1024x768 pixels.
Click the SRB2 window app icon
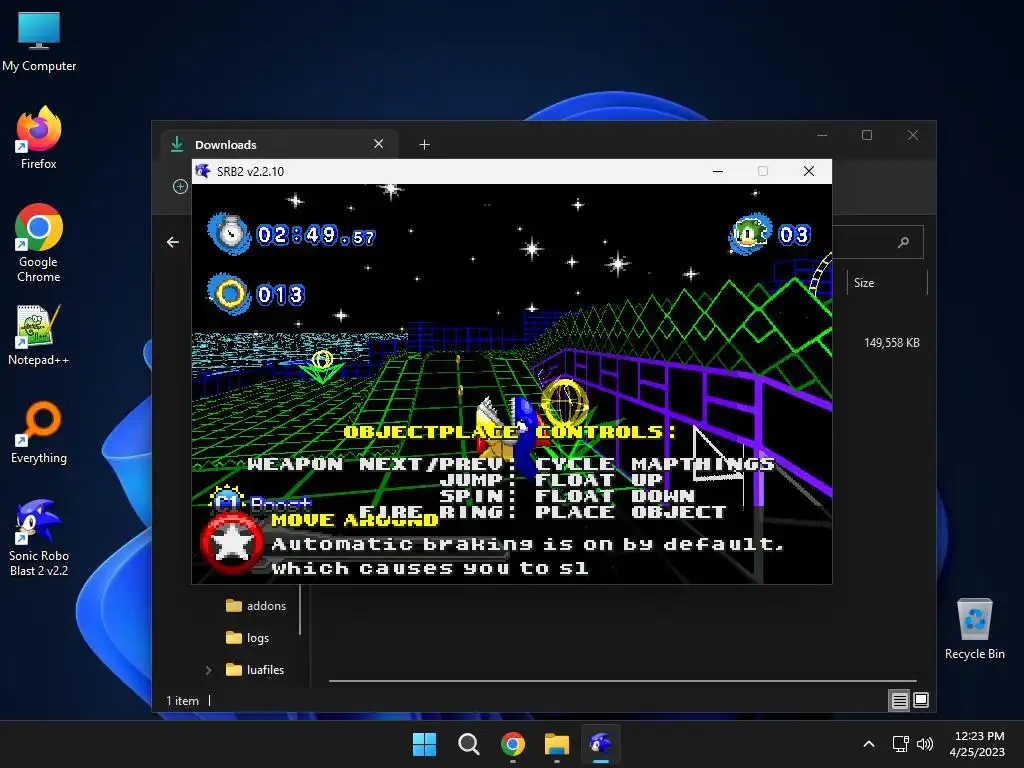click(x=203, y=171)
